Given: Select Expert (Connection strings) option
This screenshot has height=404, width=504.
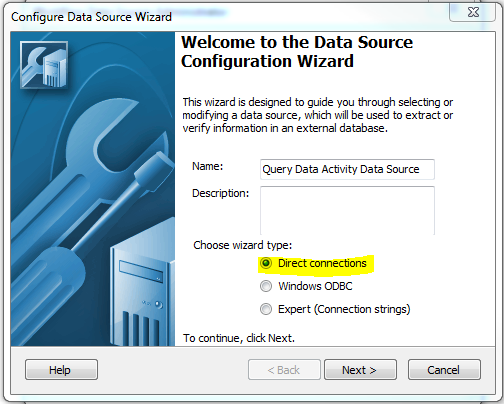Looking at the screenshot, I should click(266, 309).
